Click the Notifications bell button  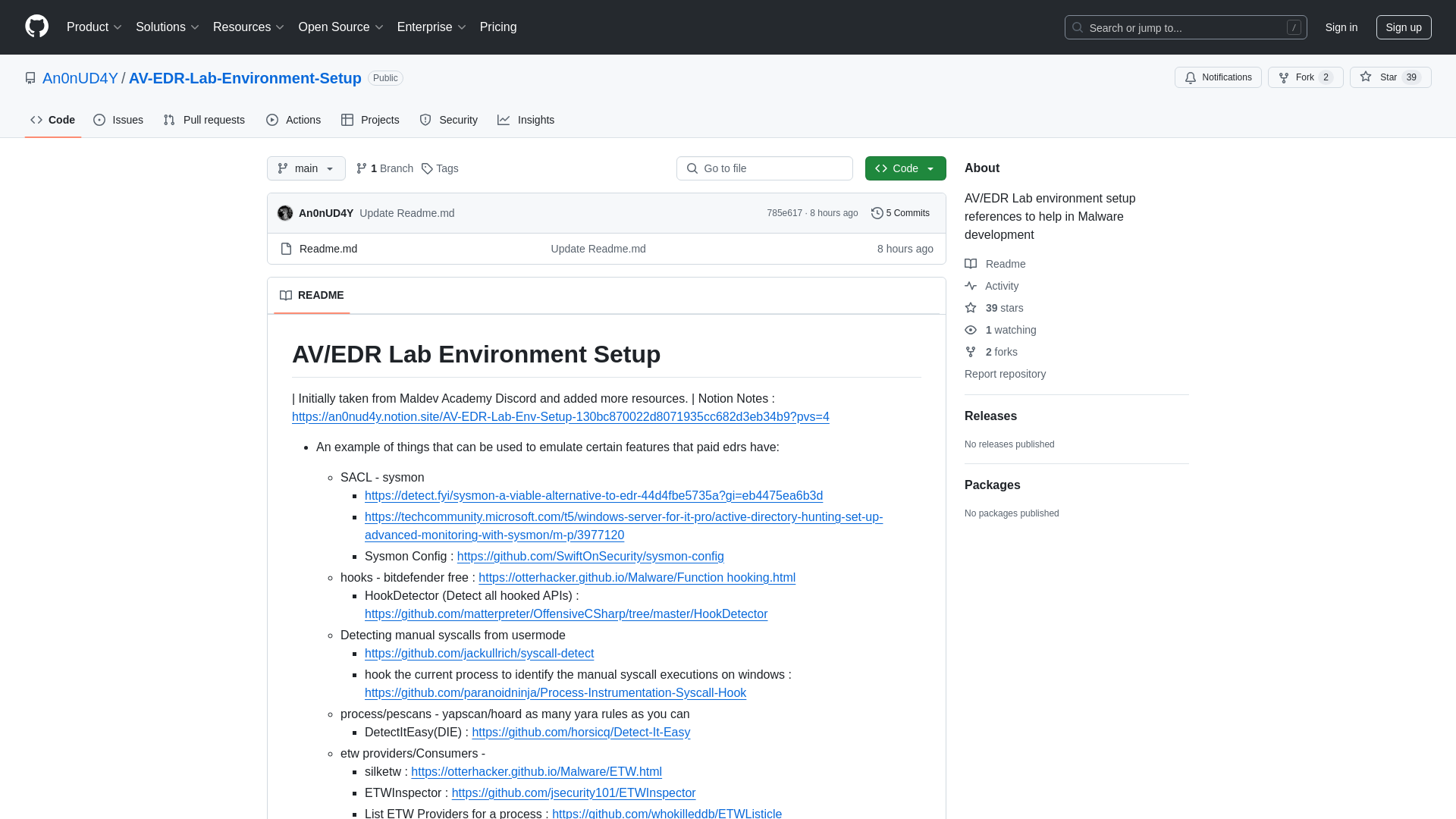pyautogui.click(x=1218, y=77)
